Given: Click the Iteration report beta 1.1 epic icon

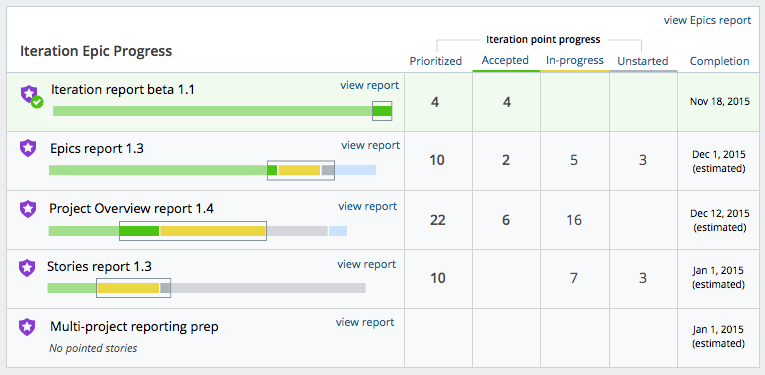Looking at the screenshot, I should click(x=30, y=93).
